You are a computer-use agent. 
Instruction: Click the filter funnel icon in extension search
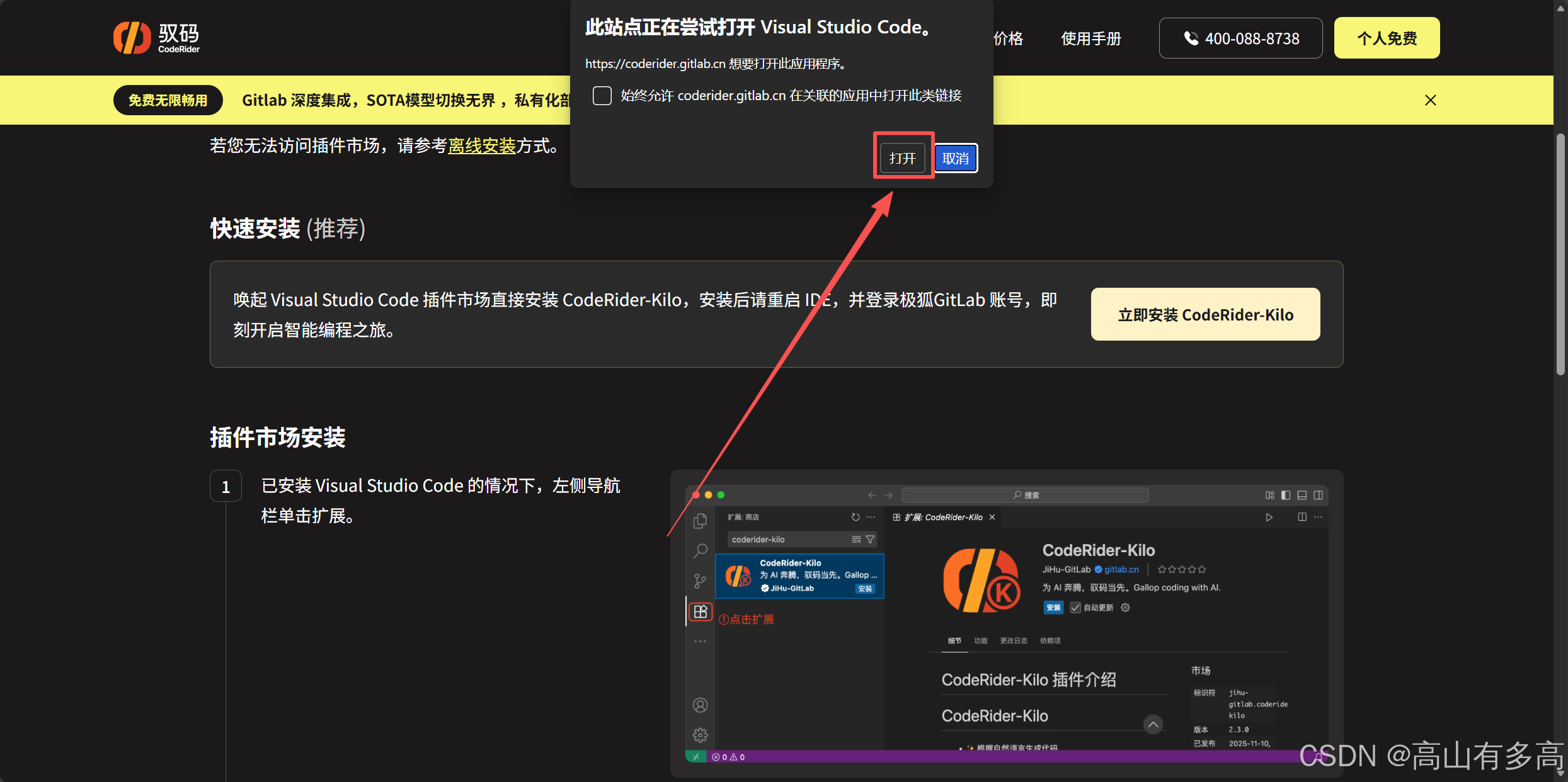[x=870, y=539]
